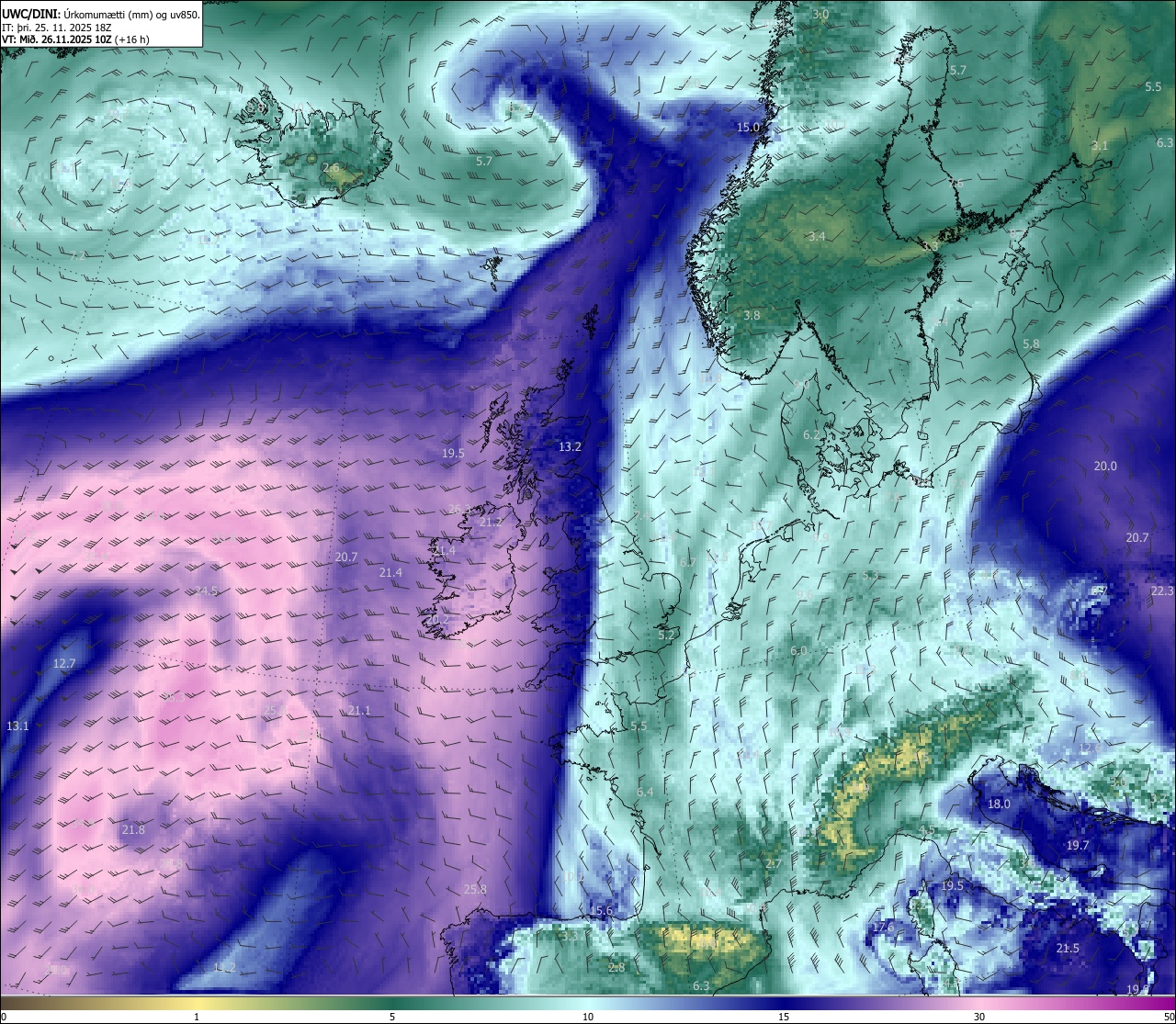Screen dimensions: 1176x1024
Task: Click the 21.8 value on the map
Action: pyautogui.click(x=133, y=830)
